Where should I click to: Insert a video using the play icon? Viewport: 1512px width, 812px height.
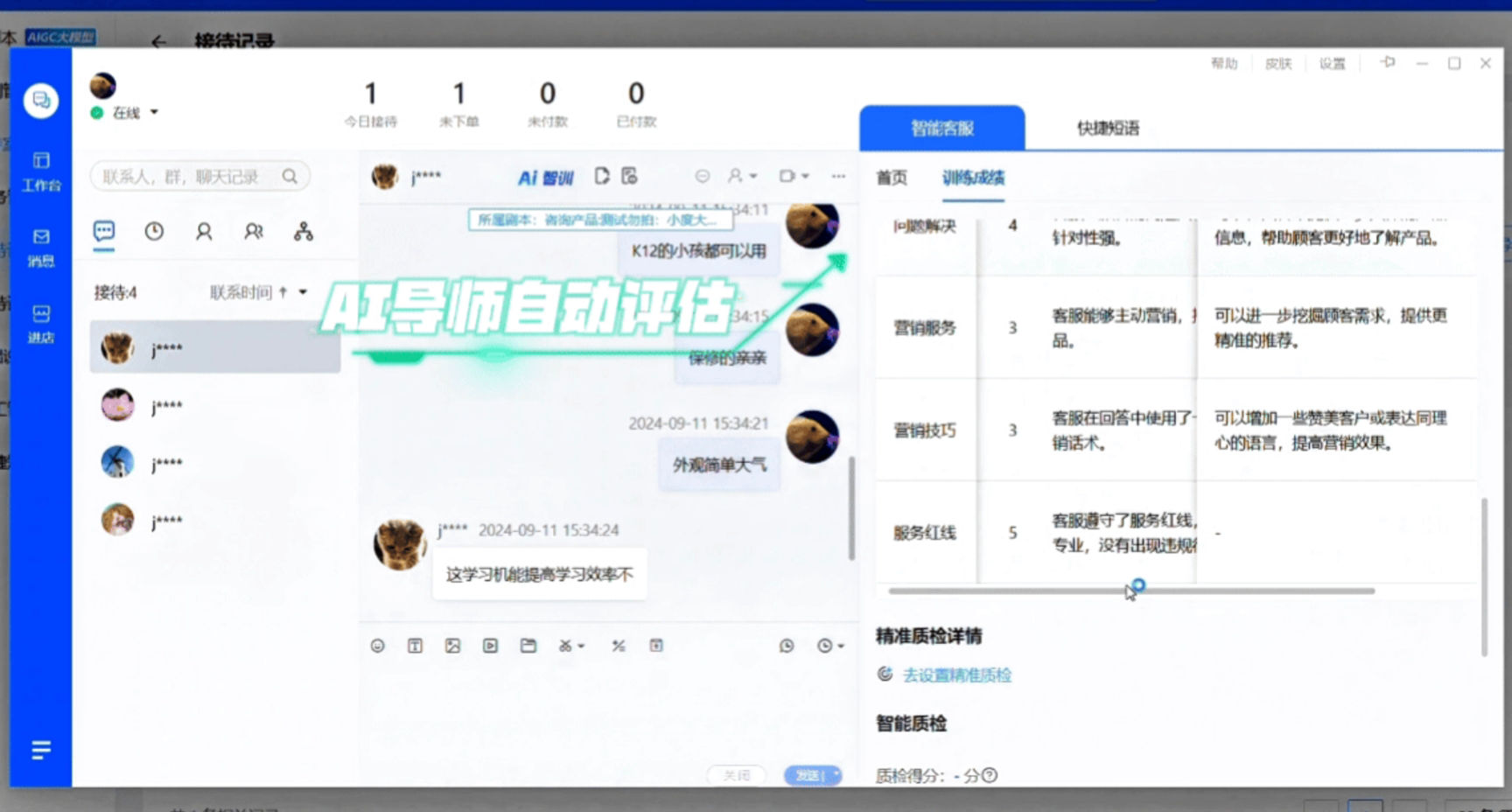coord(490,646)
